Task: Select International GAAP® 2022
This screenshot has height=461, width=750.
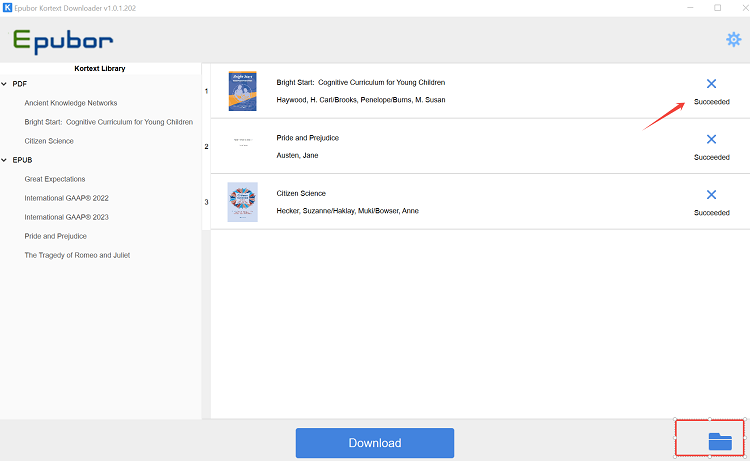Action: 66,198
